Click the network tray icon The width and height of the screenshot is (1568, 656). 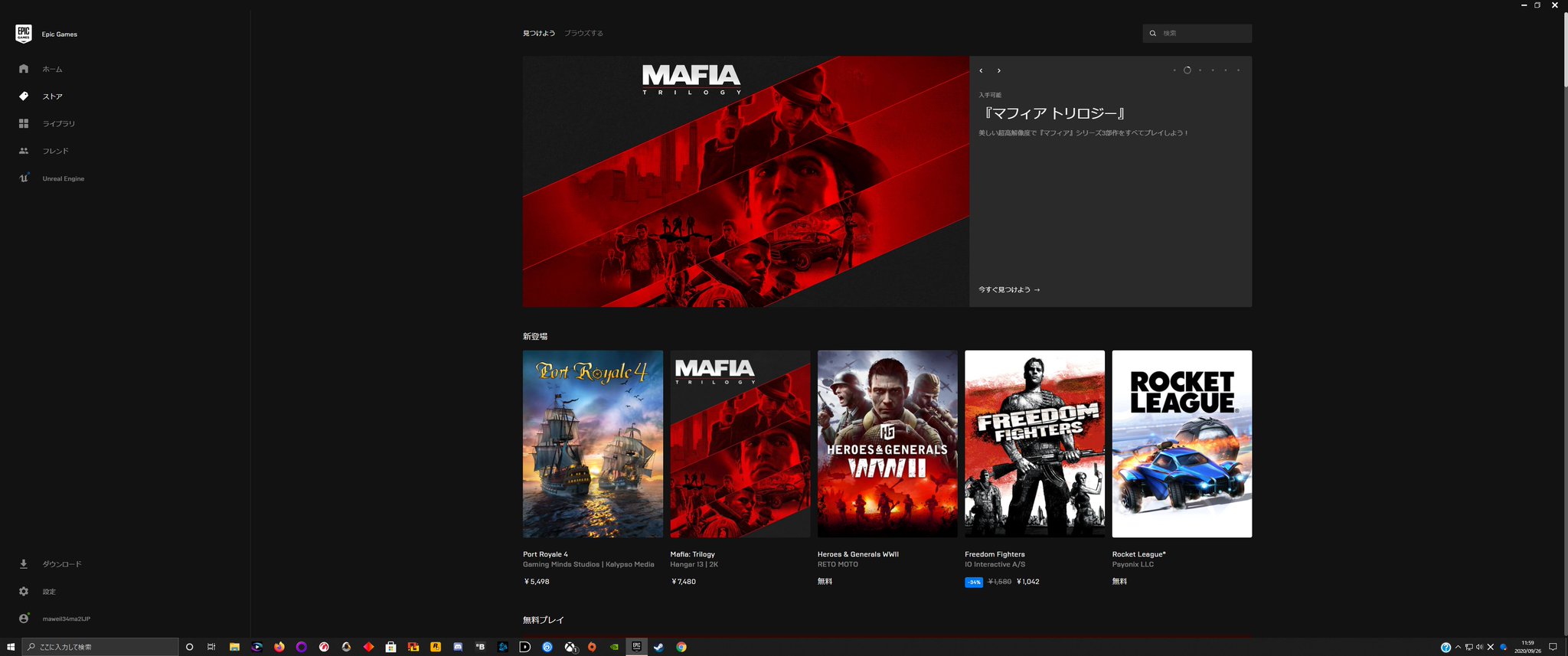pyautogui.click(x=1468, y=647)
